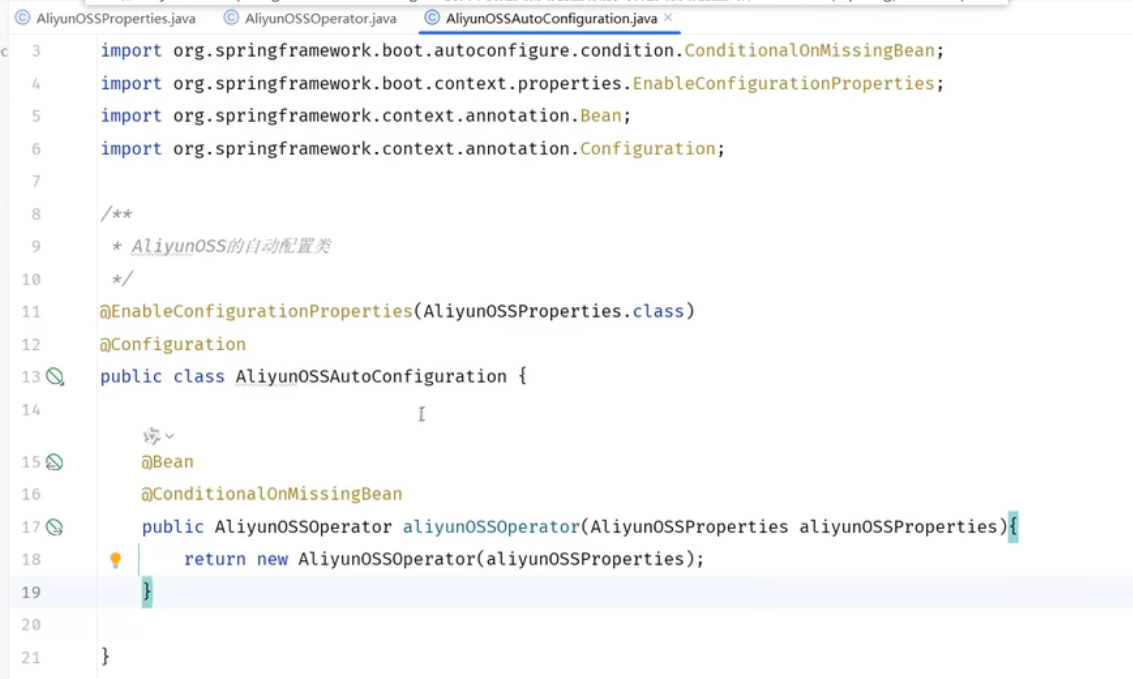Click the final closing brace on line 21
This screenshot has height=679, width=1133.
105,656
